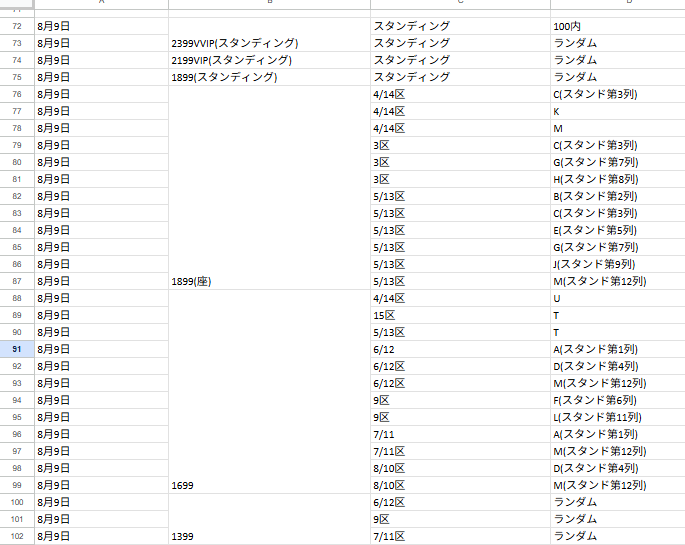Select row header 87
Viewport: 685px width, 545px height.
(17, 281)
